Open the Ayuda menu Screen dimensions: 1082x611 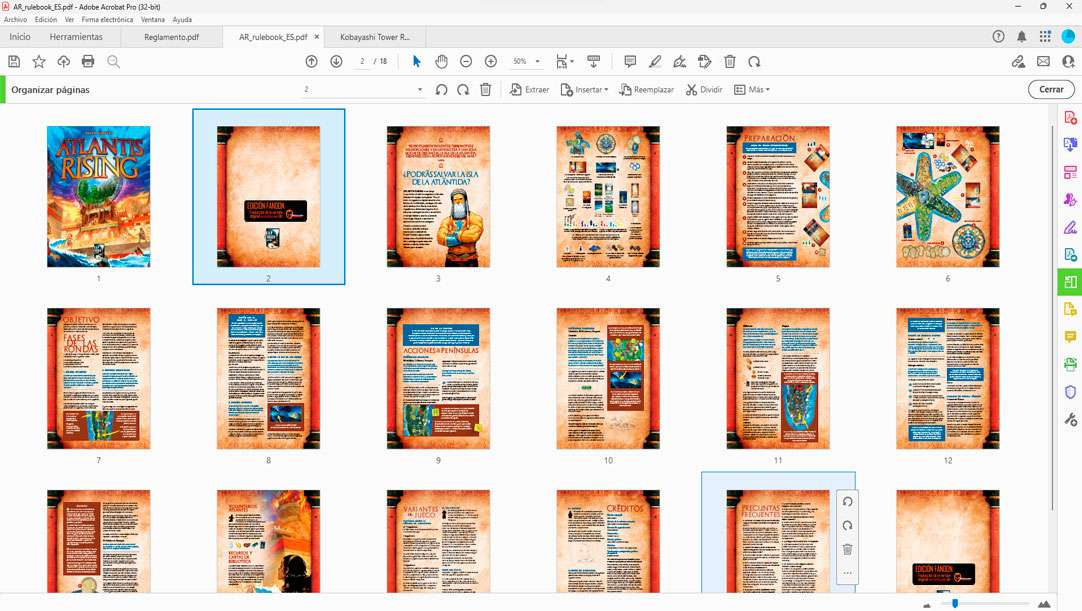182,19
